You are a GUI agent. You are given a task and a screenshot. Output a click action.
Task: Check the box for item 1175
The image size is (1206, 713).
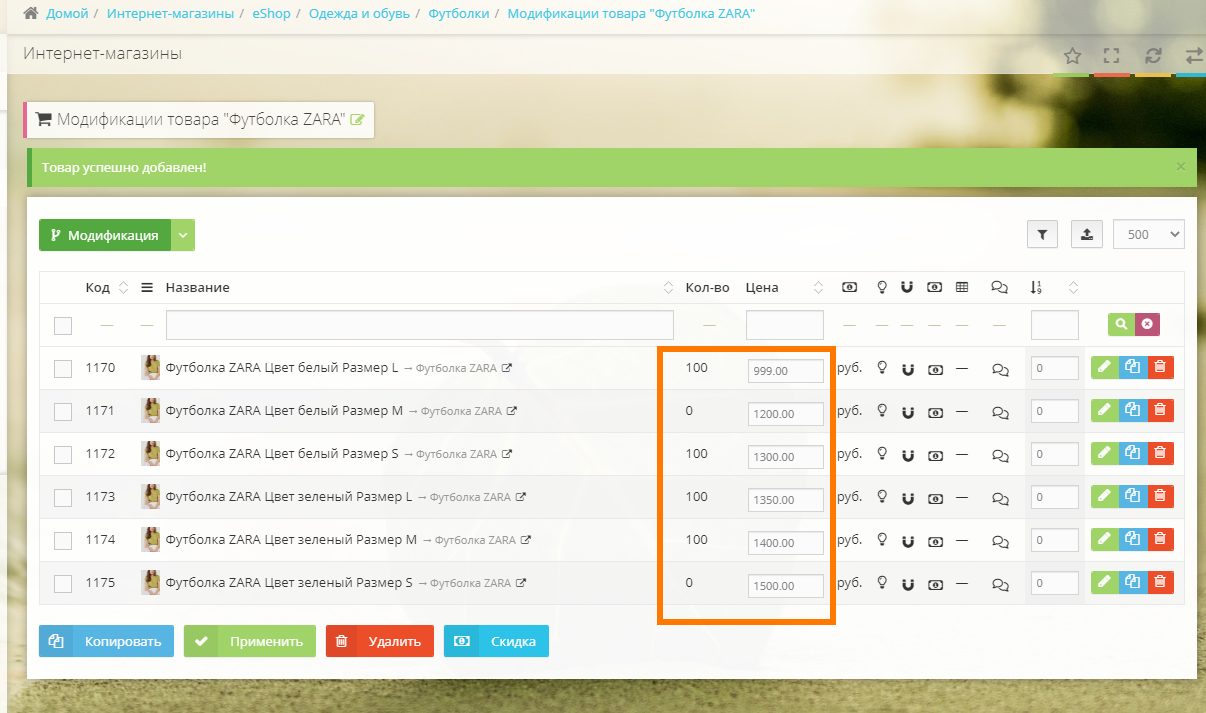pyautogui.click(x=63, y=583)
